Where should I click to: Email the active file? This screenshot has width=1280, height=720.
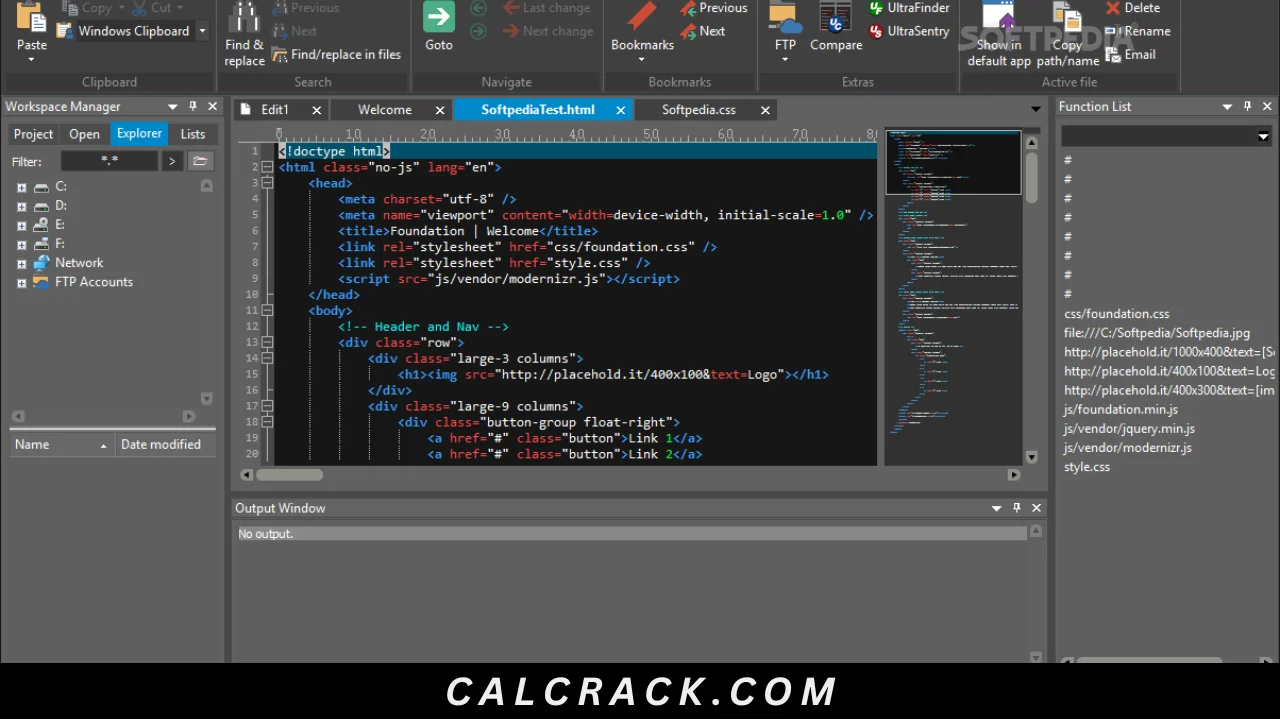pyautogui.click(x=1131, y=54)
